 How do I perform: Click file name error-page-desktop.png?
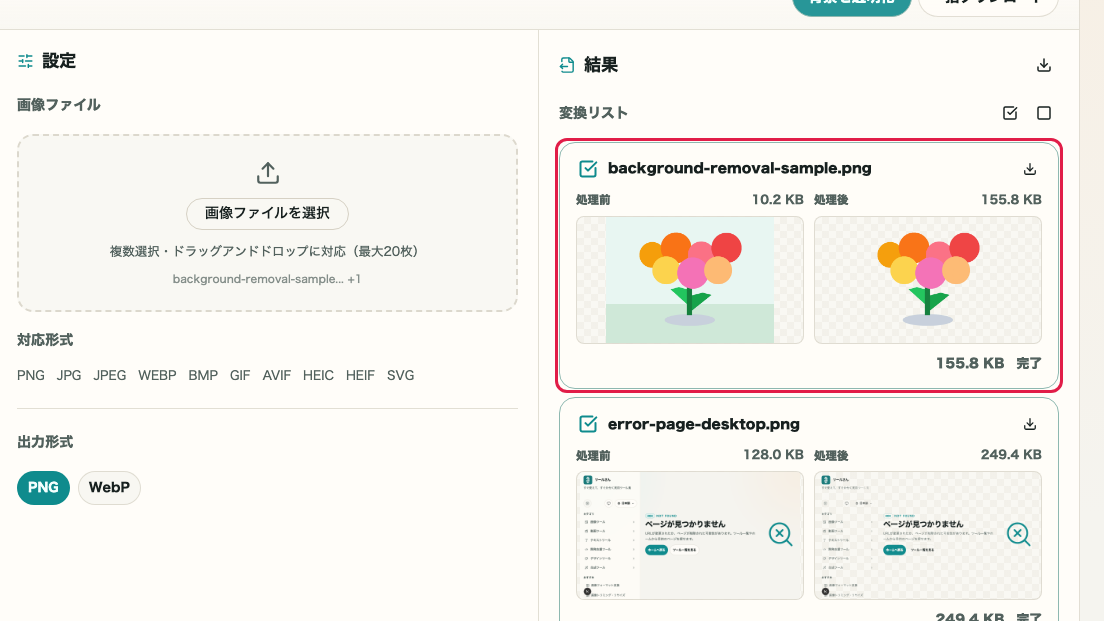[x=703, y=424]
